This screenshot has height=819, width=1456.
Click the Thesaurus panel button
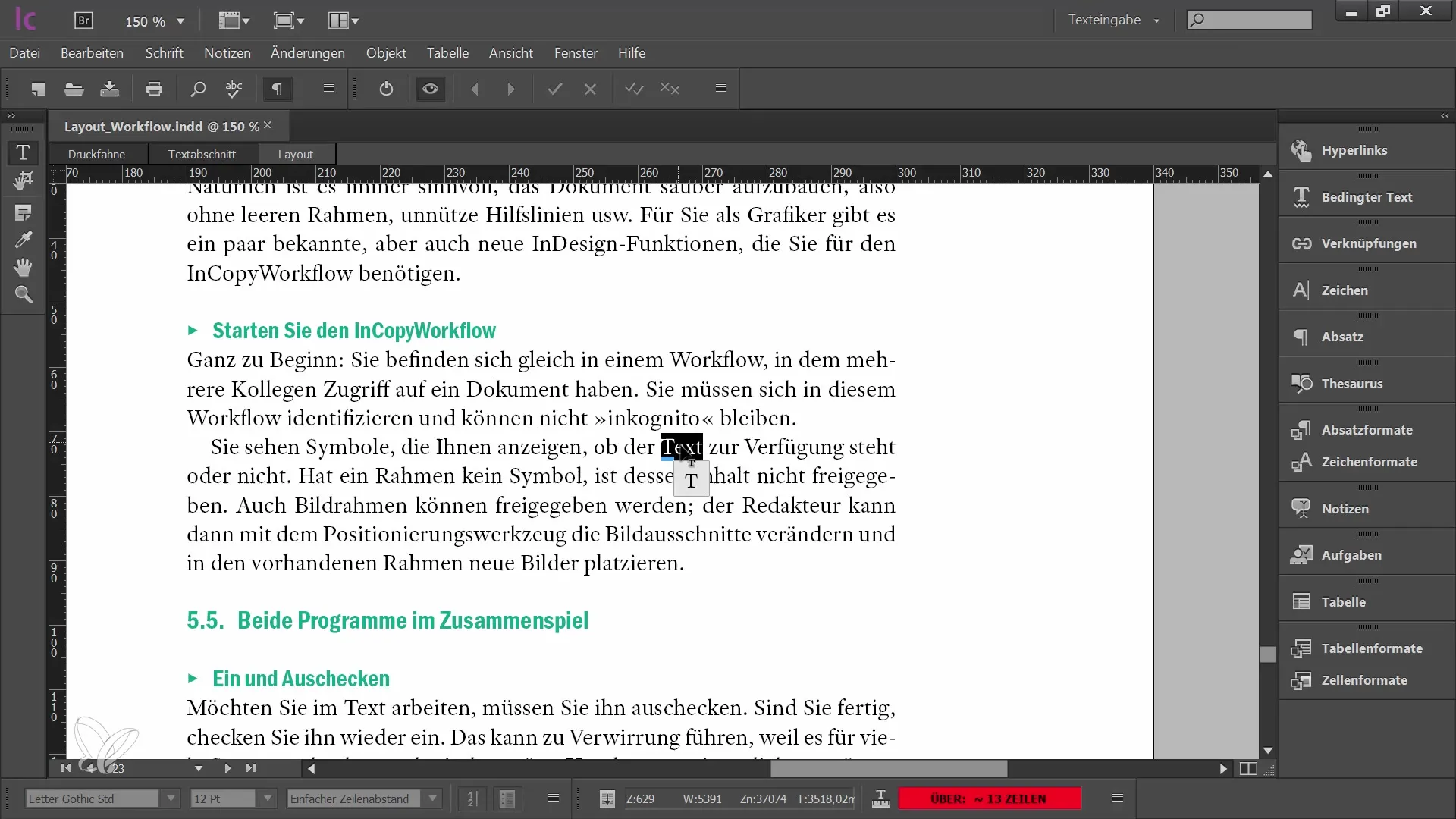[x=1352, y=383]
